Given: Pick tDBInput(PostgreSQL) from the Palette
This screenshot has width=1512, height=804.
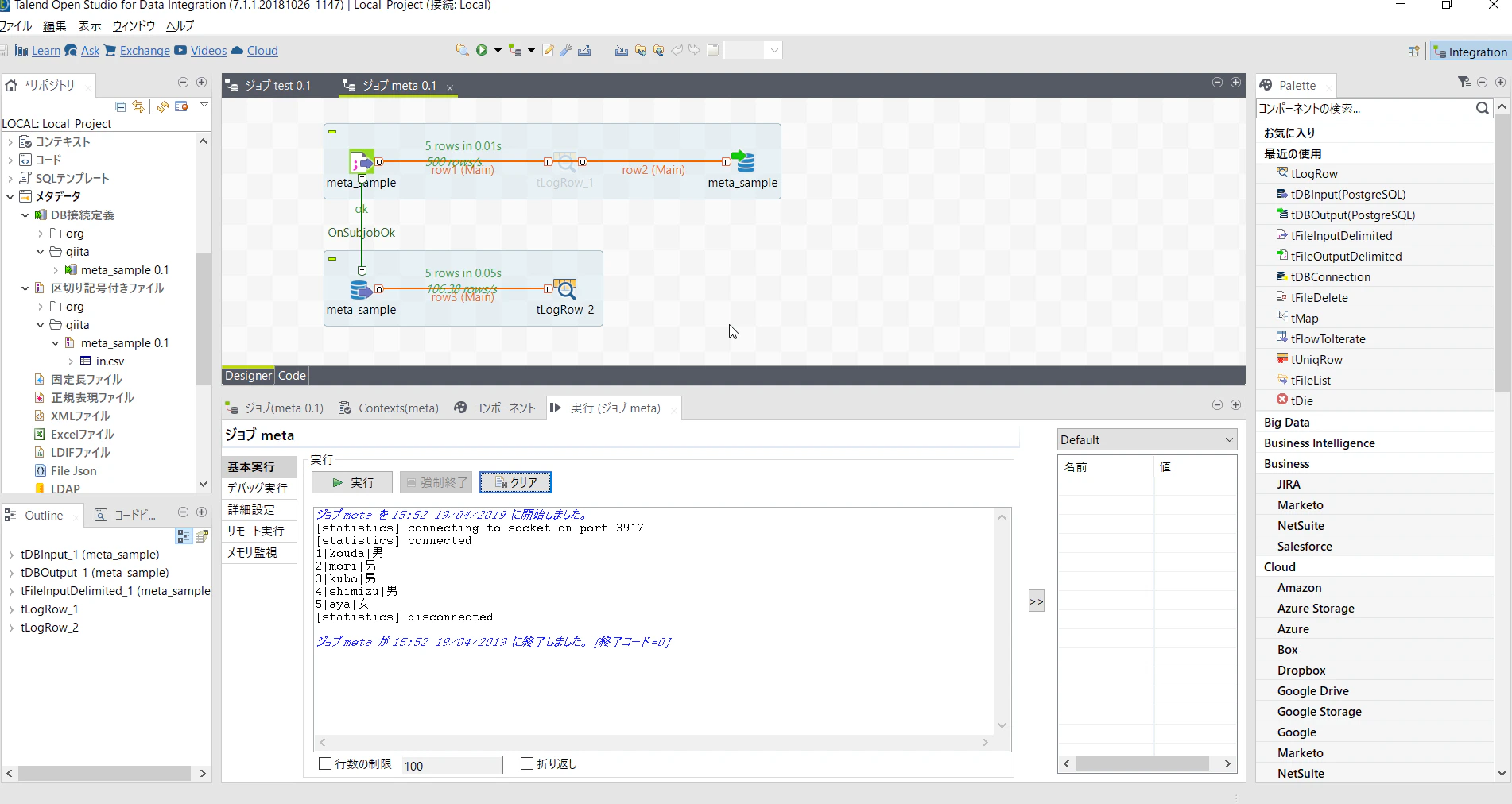Looking at the screenshot, I should coord(1348,194).
